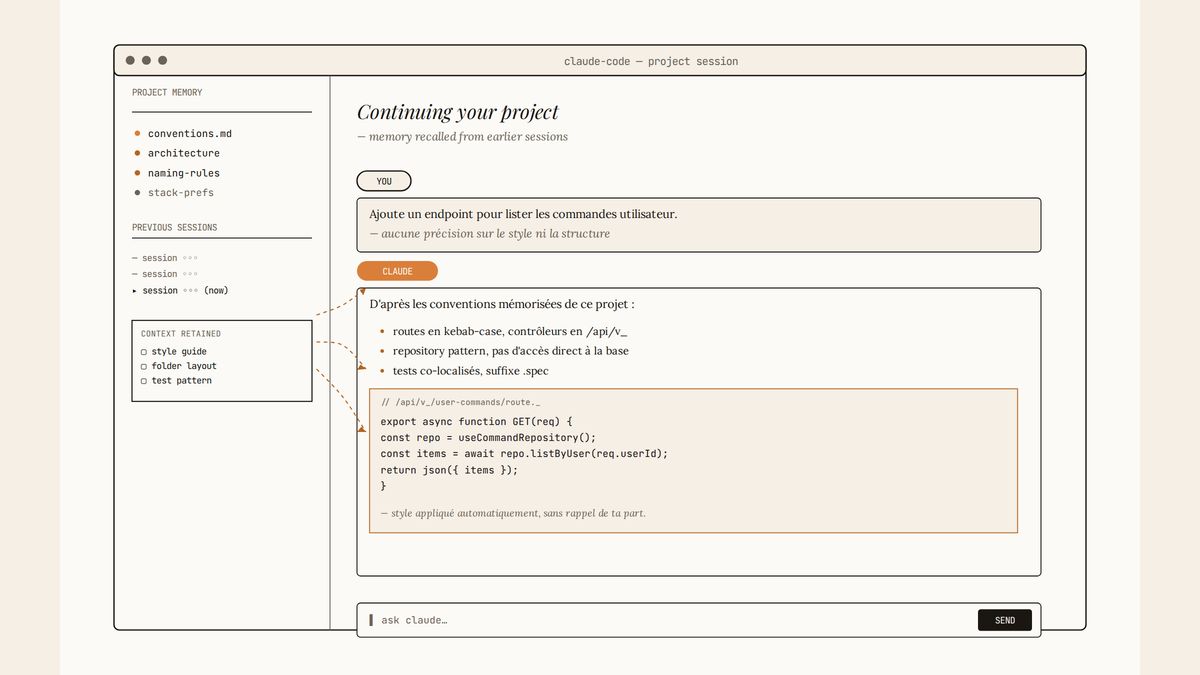
Task: Select the stack-prefs memory item
Action: tap(181, 192)
